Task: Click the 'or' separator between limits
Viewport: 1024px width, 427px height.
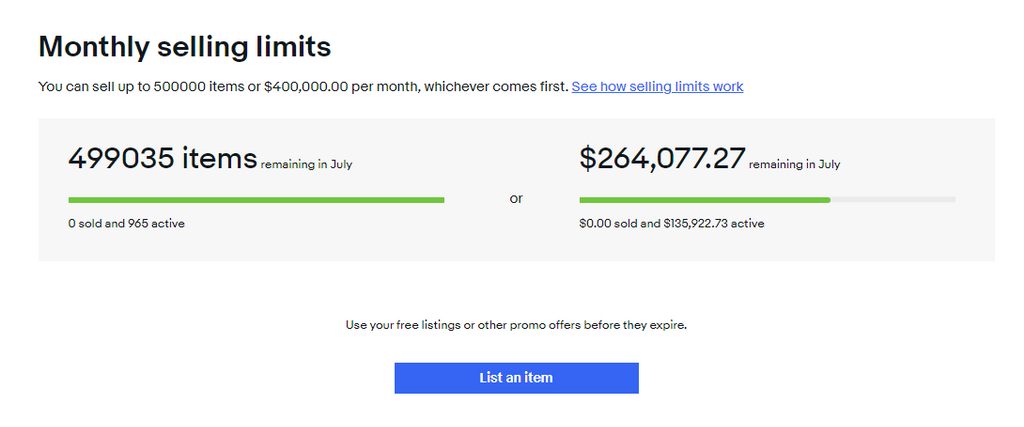Action: click(x=516, y=198)
